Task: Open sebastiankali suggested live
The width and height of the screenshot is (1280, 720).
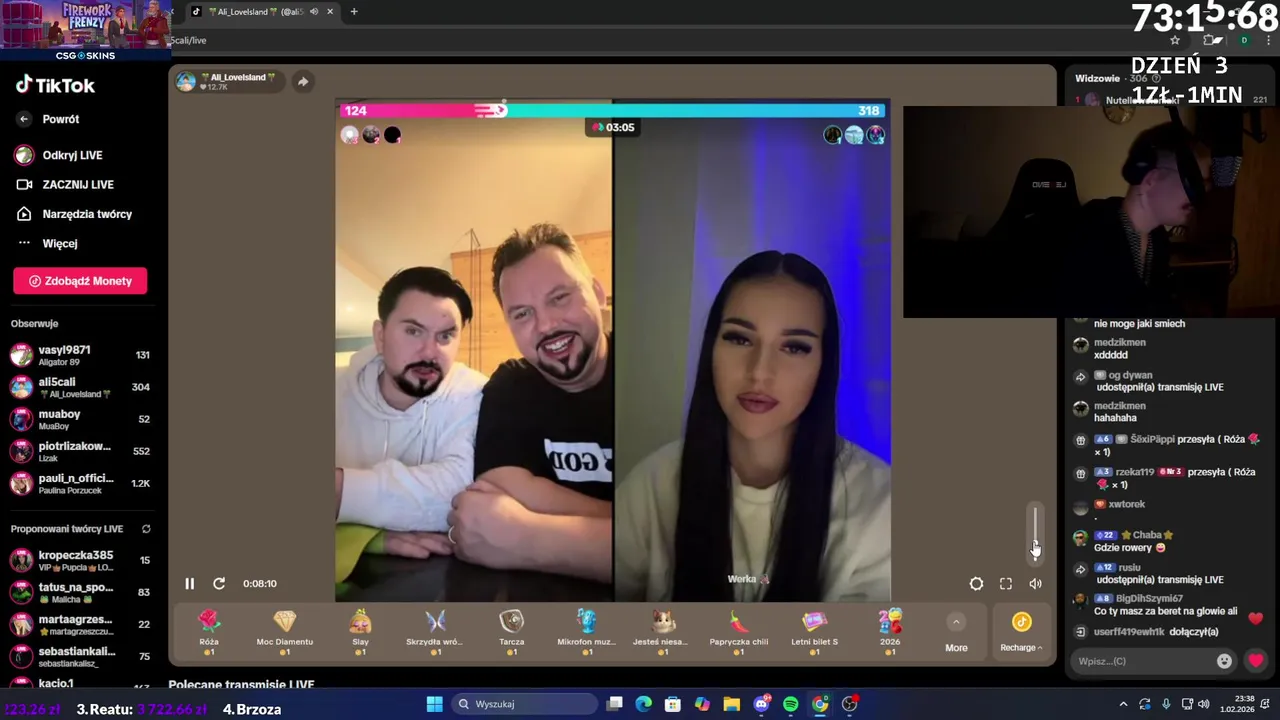Action: click(x=80, y=656)
